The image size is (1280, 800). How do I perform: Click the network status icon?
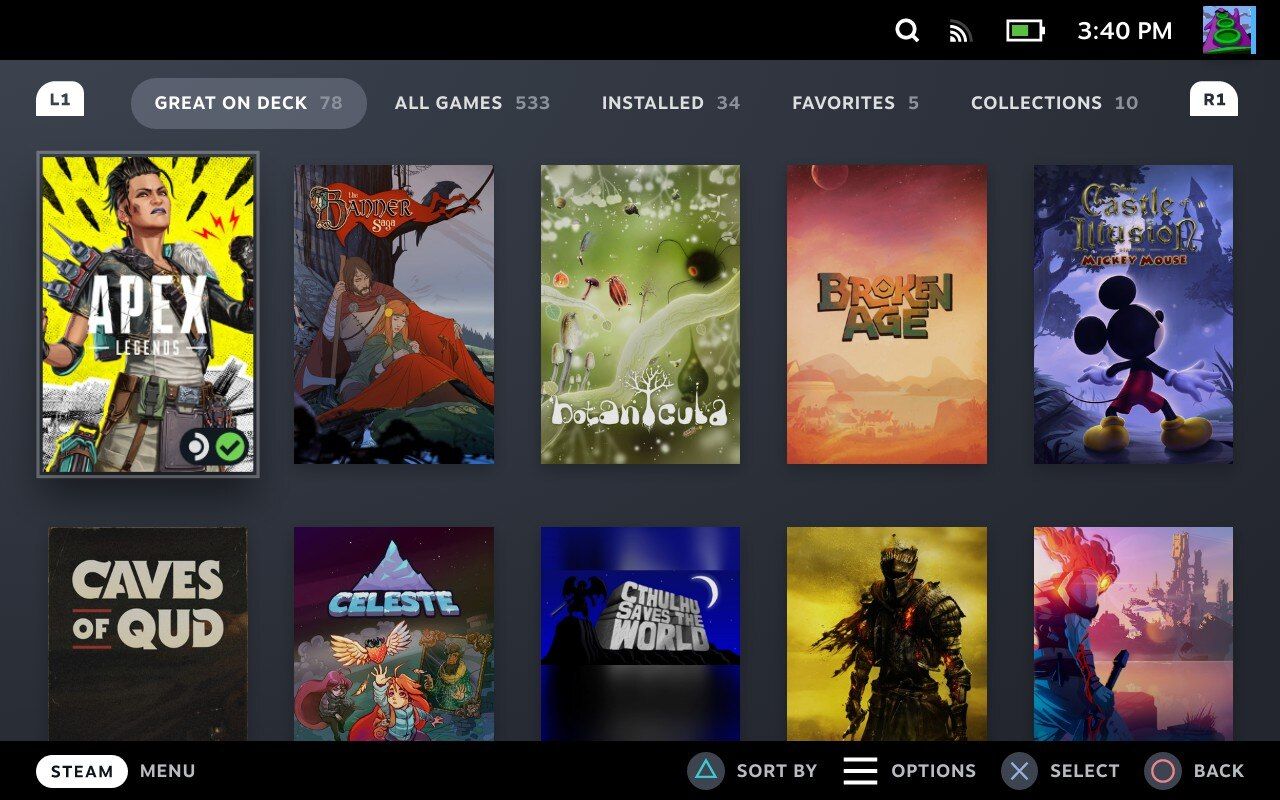pyautogui.click(x=961, y=31)
